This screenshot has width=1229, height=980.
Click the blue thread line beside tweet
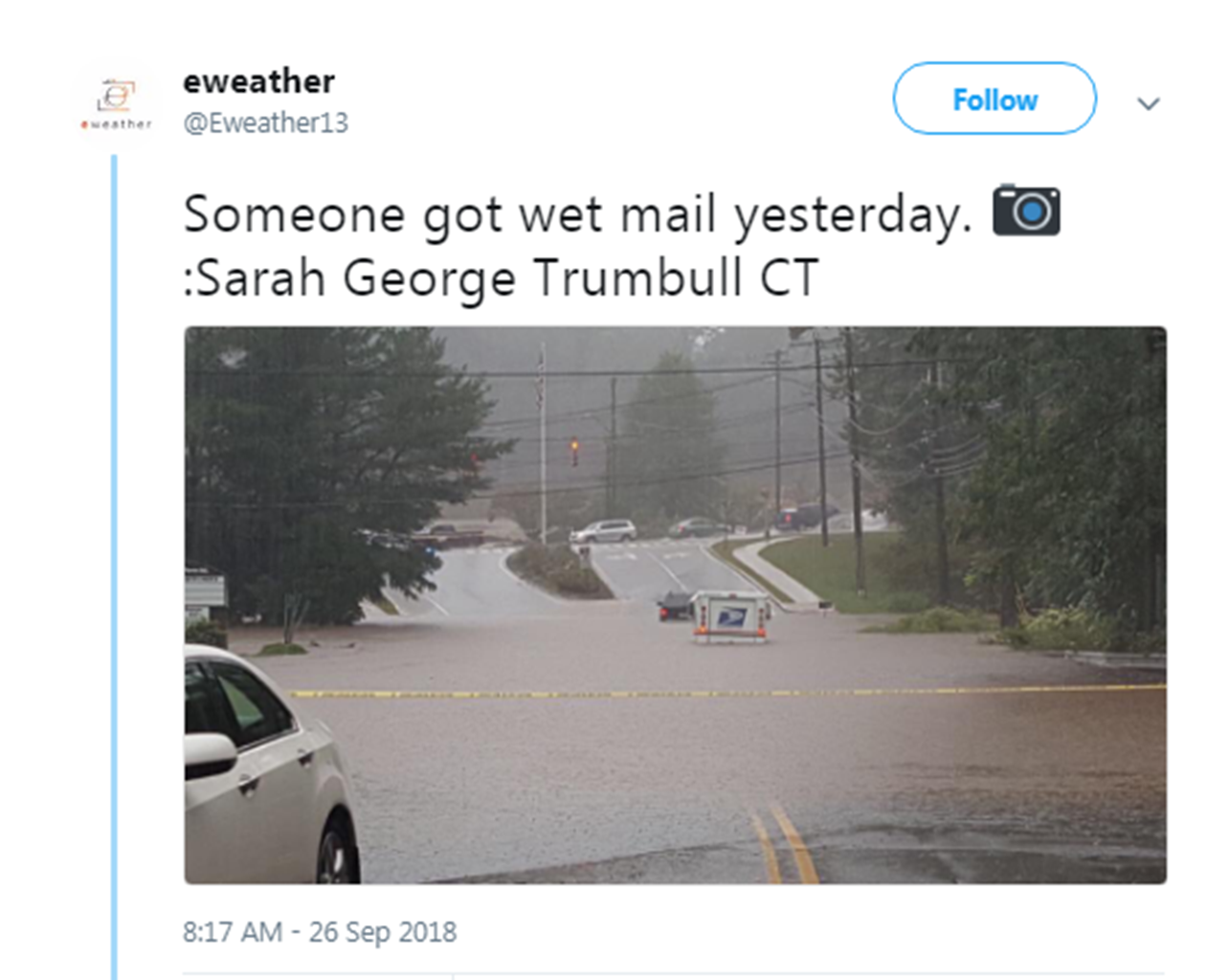point(114,567)
